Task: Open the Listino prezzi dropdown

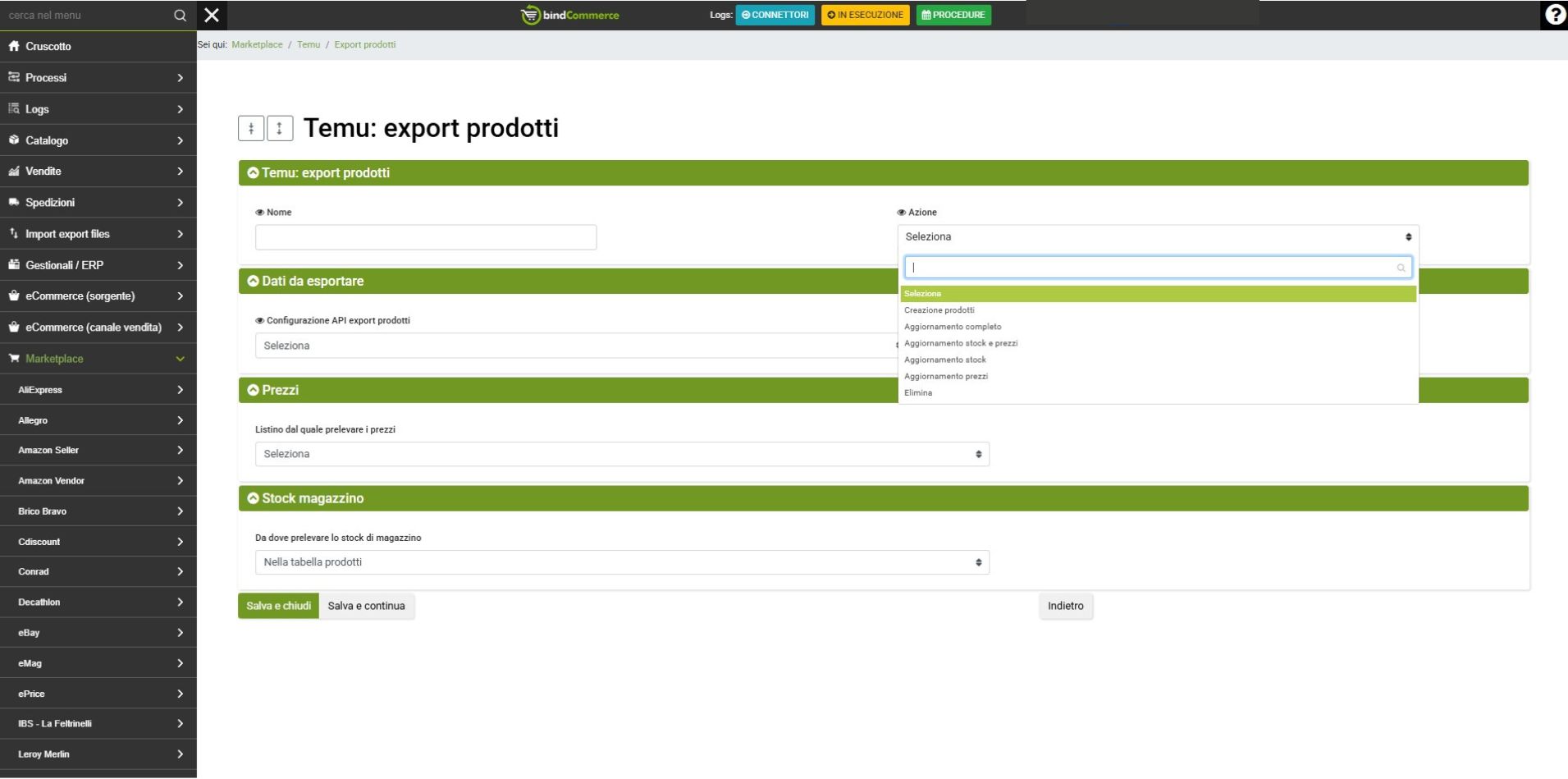Action: point(621,454)
